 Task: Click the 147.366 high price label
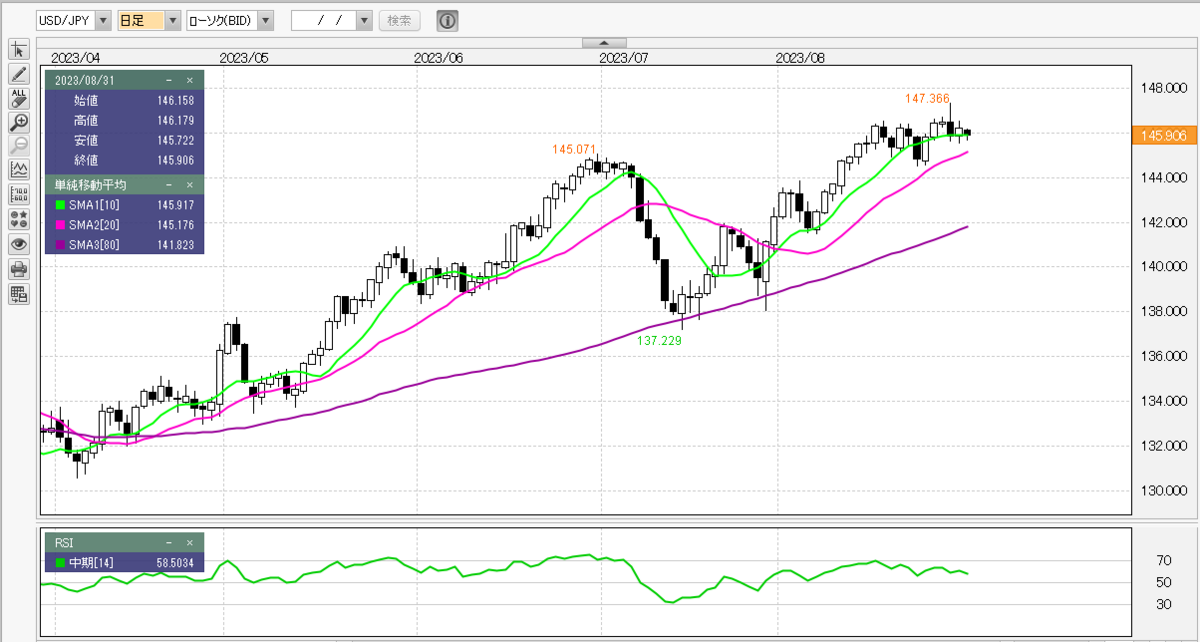(x=927, y=98)
